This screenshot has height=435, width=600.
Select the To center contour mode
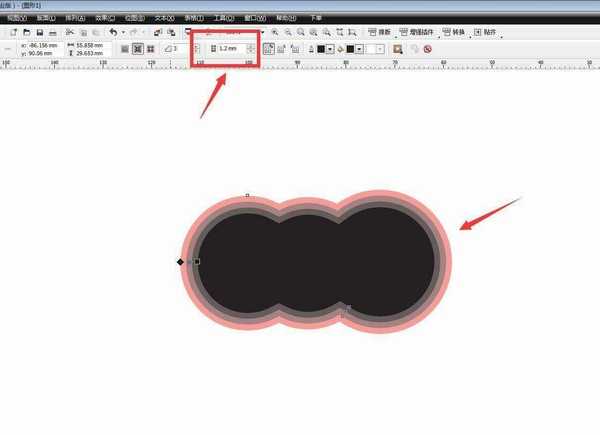(x=124, y=49)
